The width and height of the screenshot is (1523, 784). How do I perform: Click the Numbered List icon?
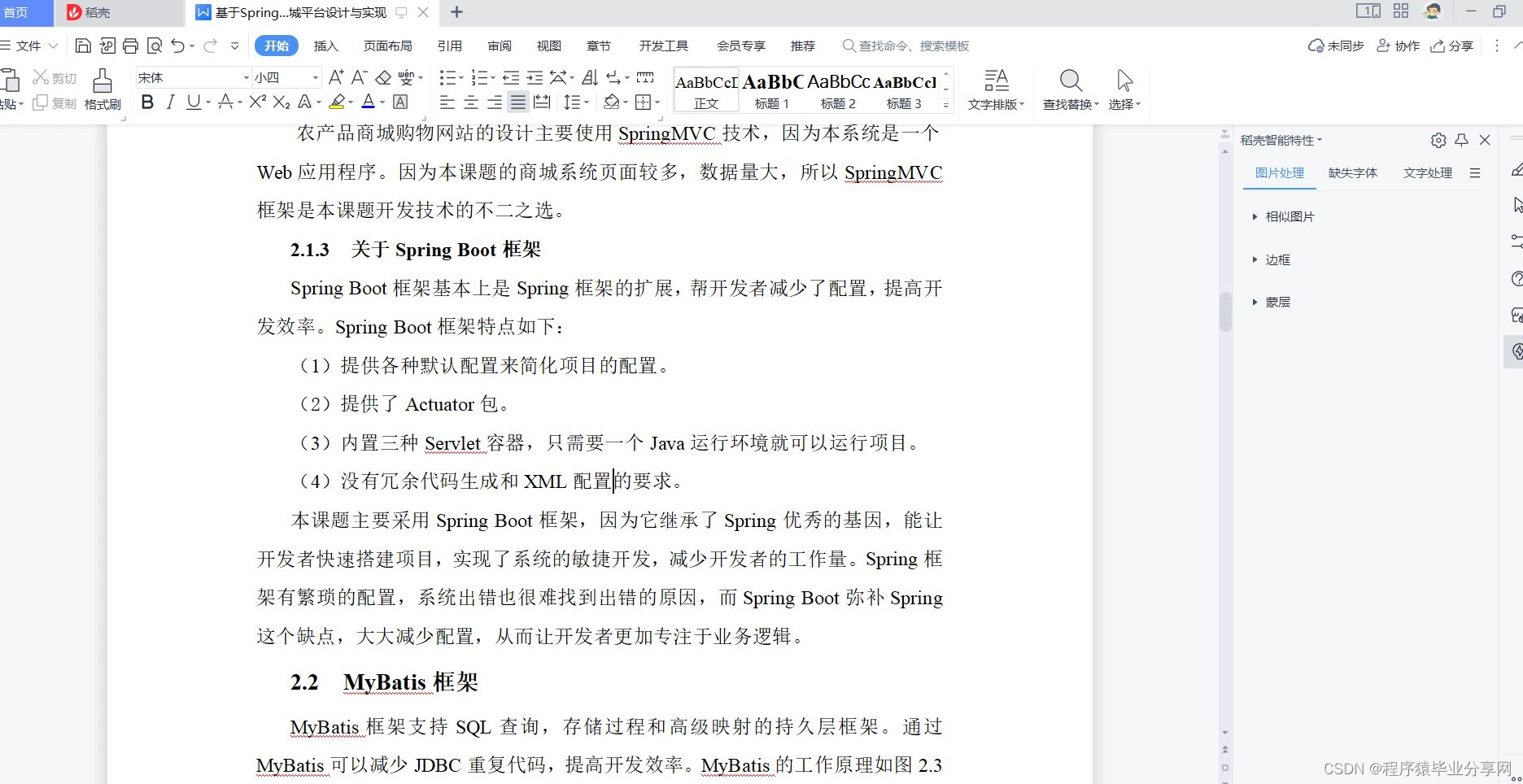click(479, 77)
